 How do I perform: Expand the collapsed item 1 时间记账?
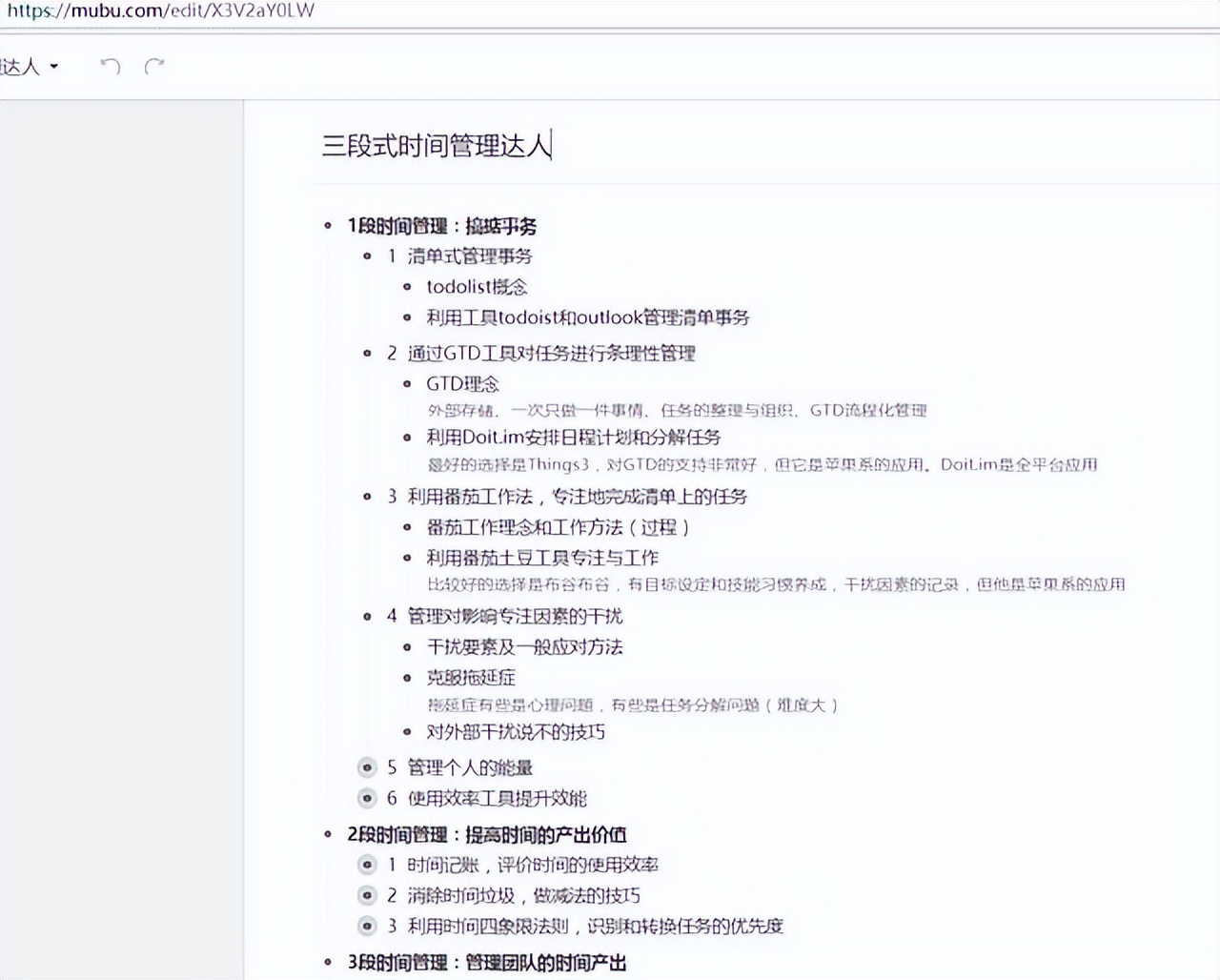point(367,865)
